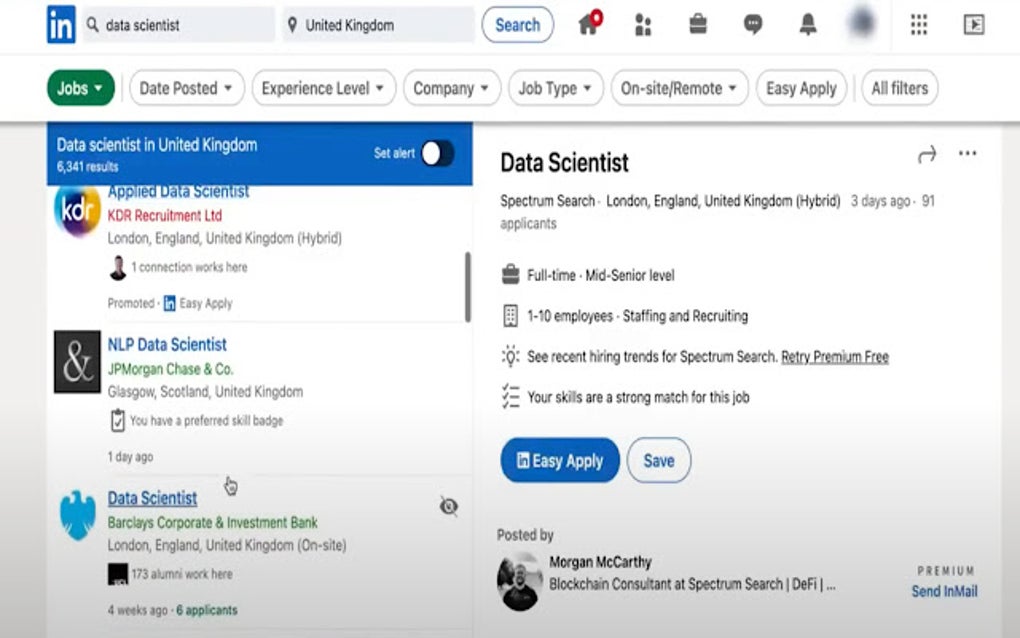Hide the Barclays job using the eye icon
1020x638 pixels.
pyautogui.click(x=448, y=506)
